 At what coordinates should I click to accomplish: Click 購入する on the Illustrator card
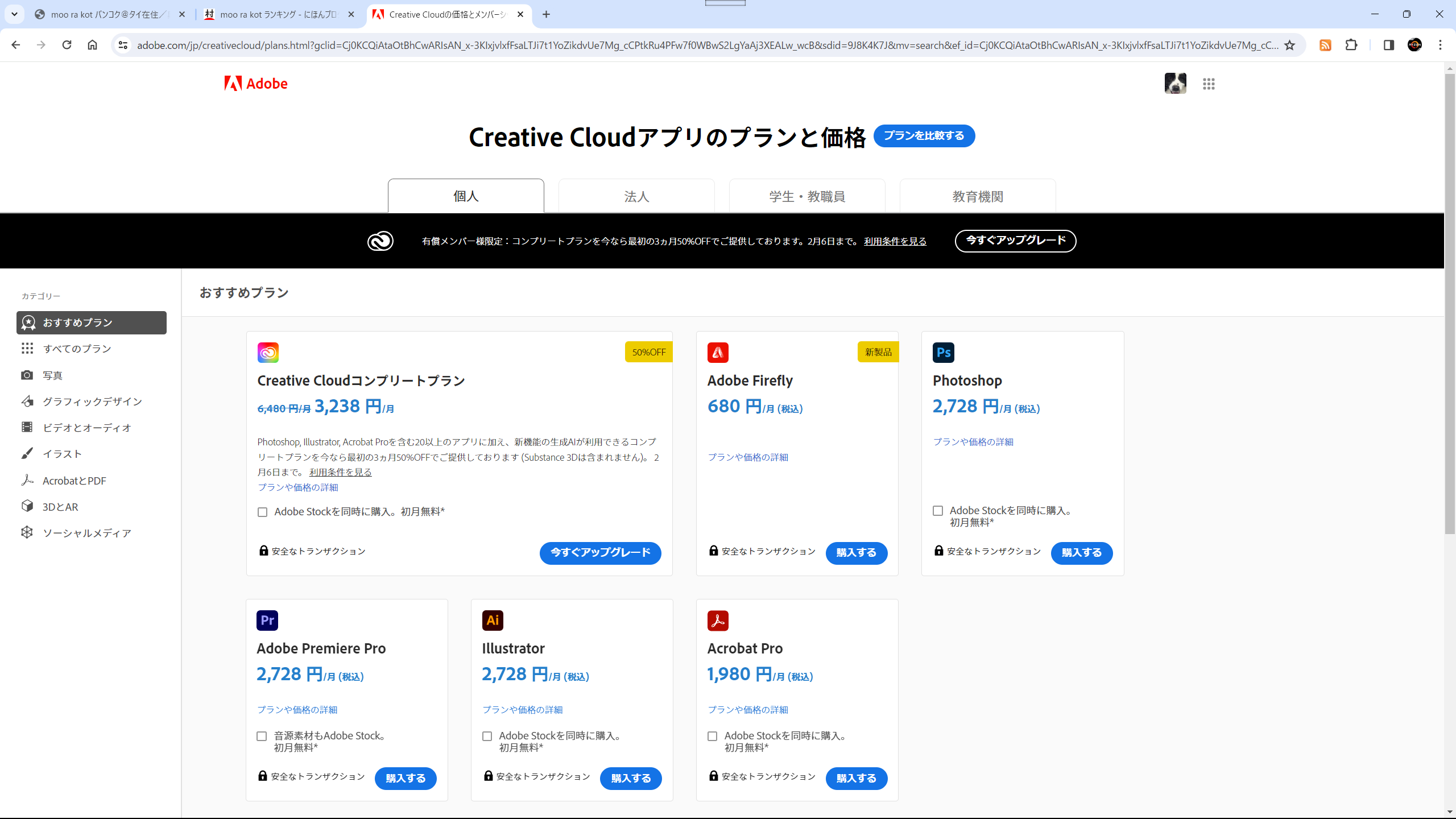(631, 779)
